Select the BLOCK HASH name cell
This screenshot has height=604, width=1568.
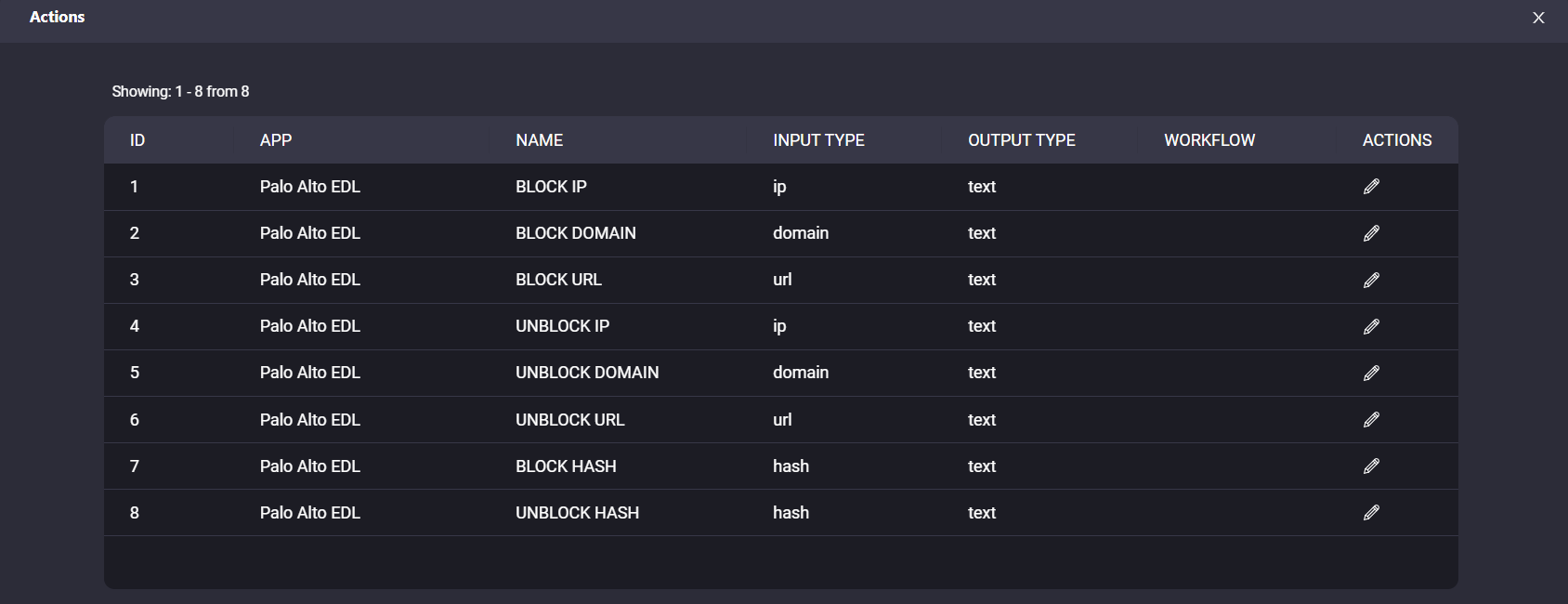(566, 466)
